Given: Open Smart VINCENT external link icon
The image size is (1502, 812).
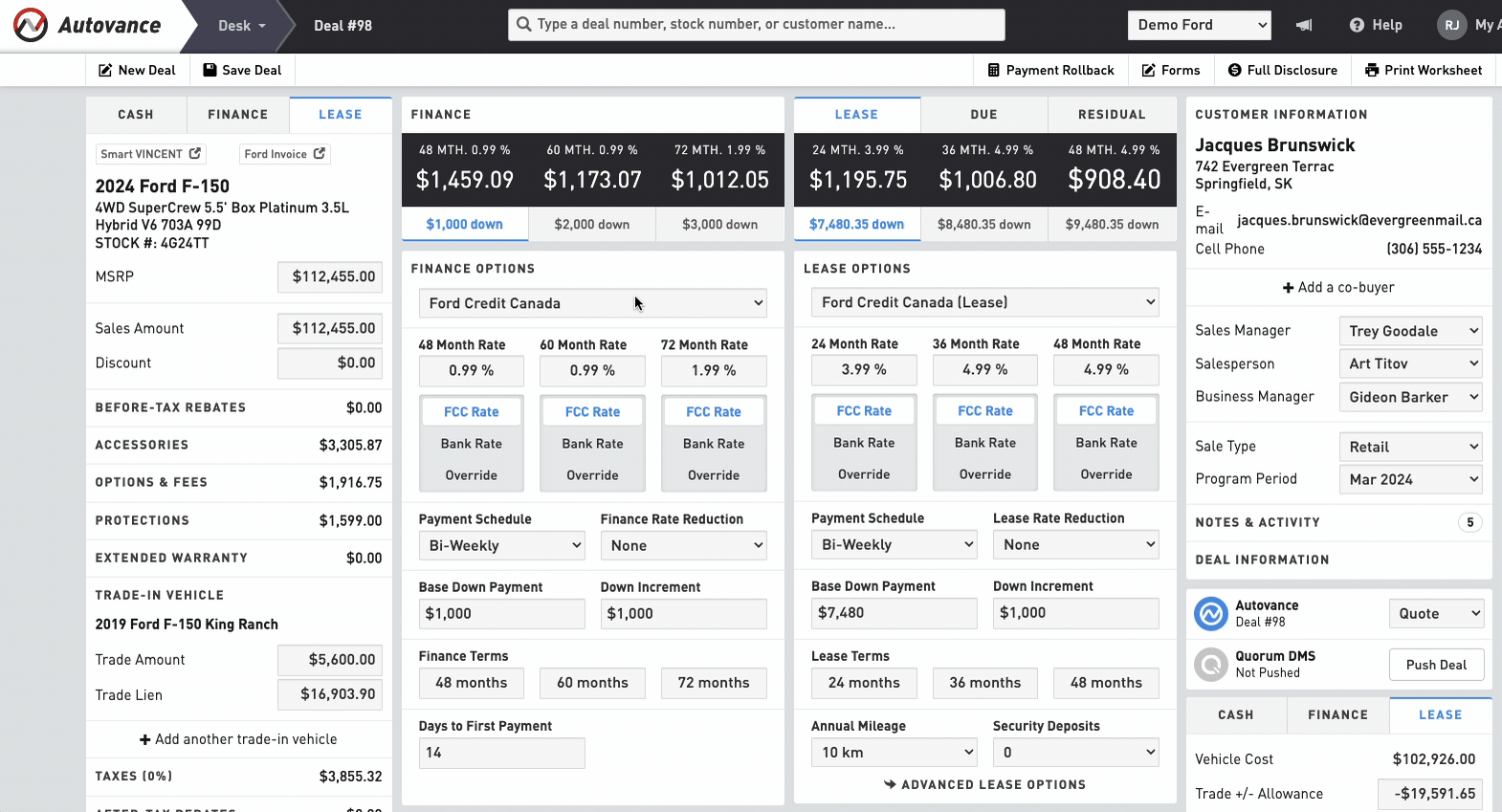Looking at the screenshot, I should coord(195,153).
